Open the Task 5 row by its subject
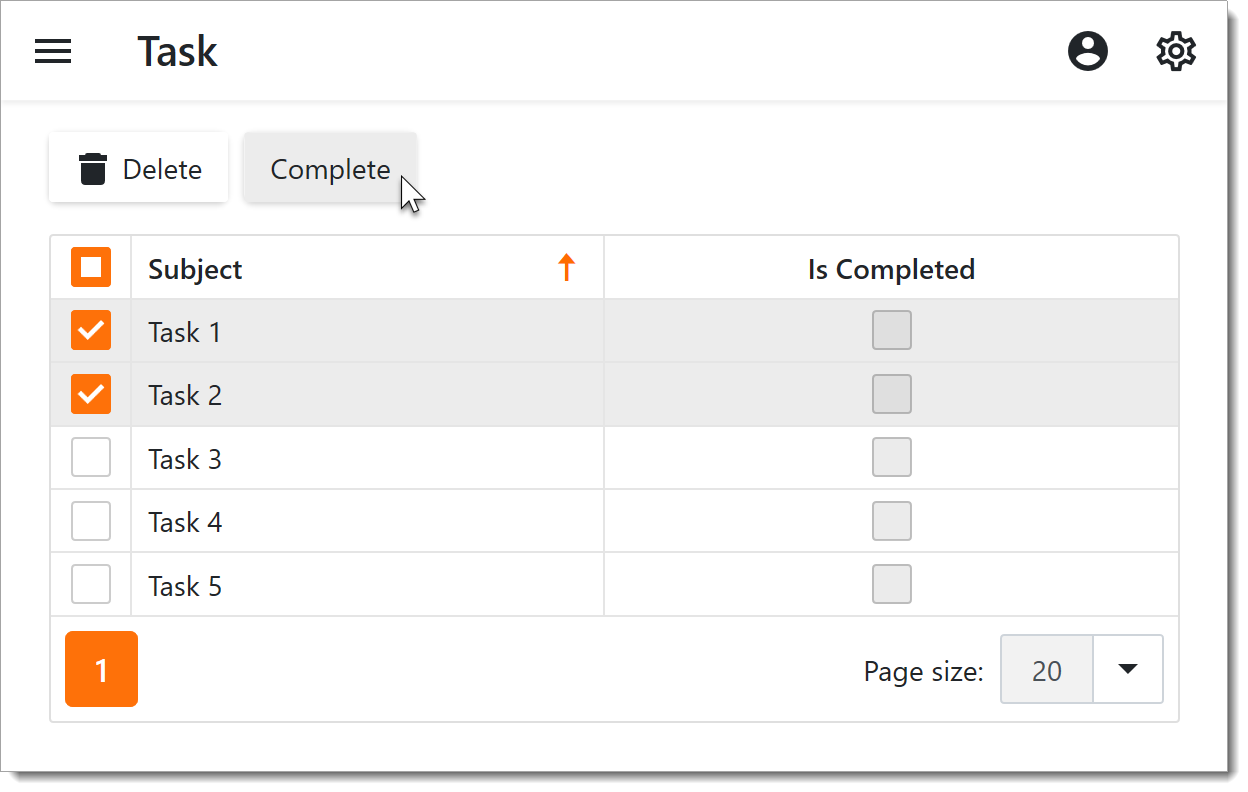Screen dimensions: 1248x792 click(x=185, y=586)
